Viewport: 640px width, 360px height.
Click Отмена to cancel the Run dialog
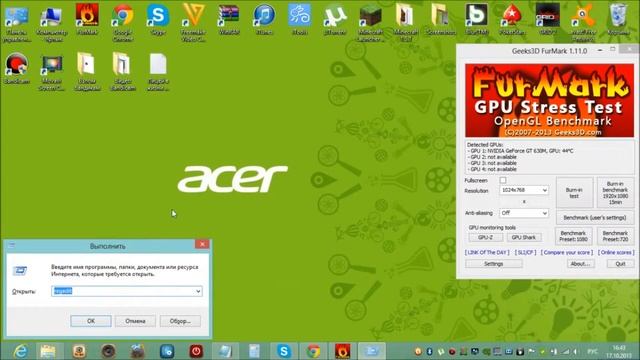[x=135, y=321]
